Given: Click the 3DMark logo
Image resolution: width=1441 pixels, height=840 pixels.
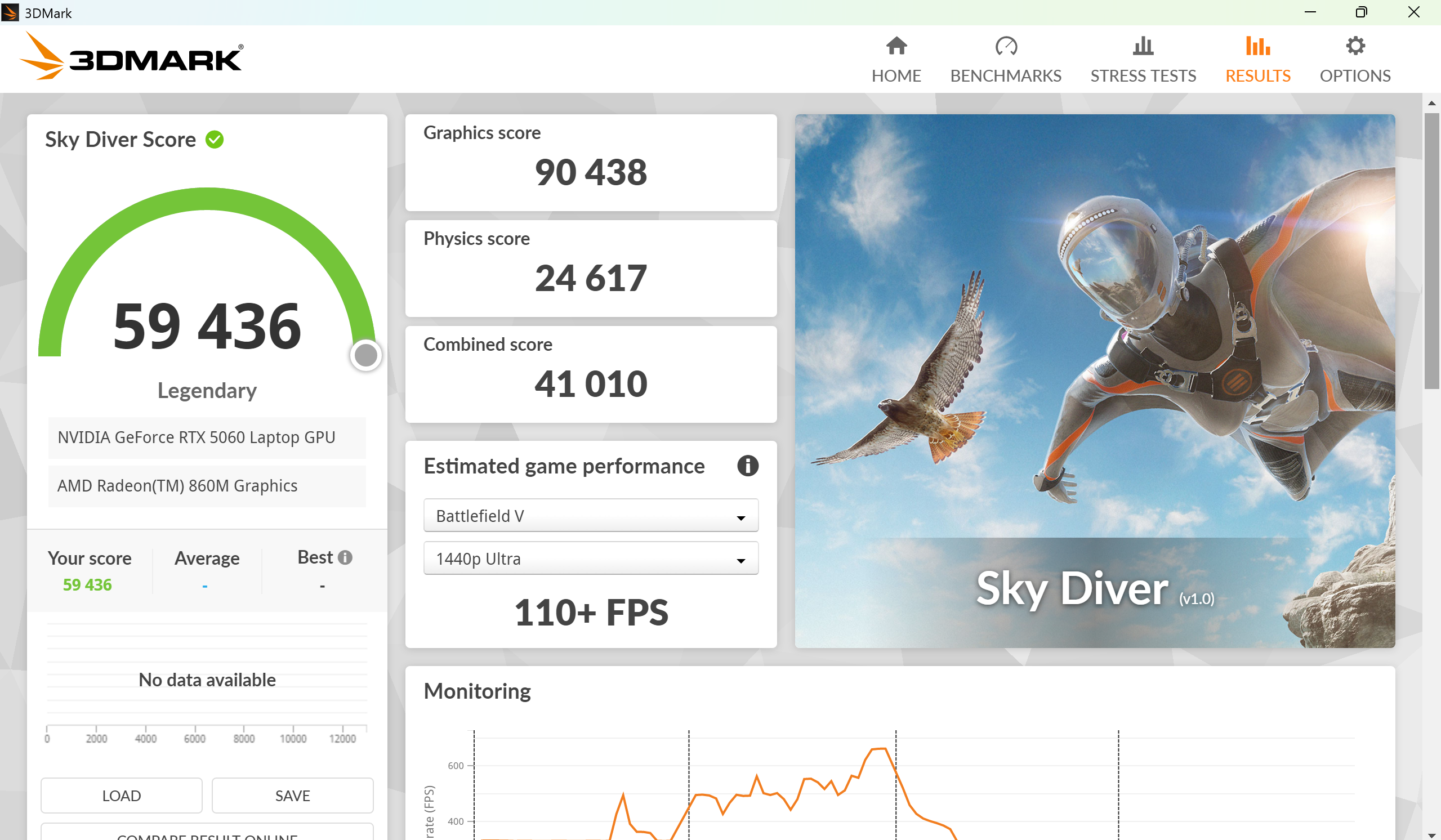Looking at the screenshot, I should click(132, 57).
